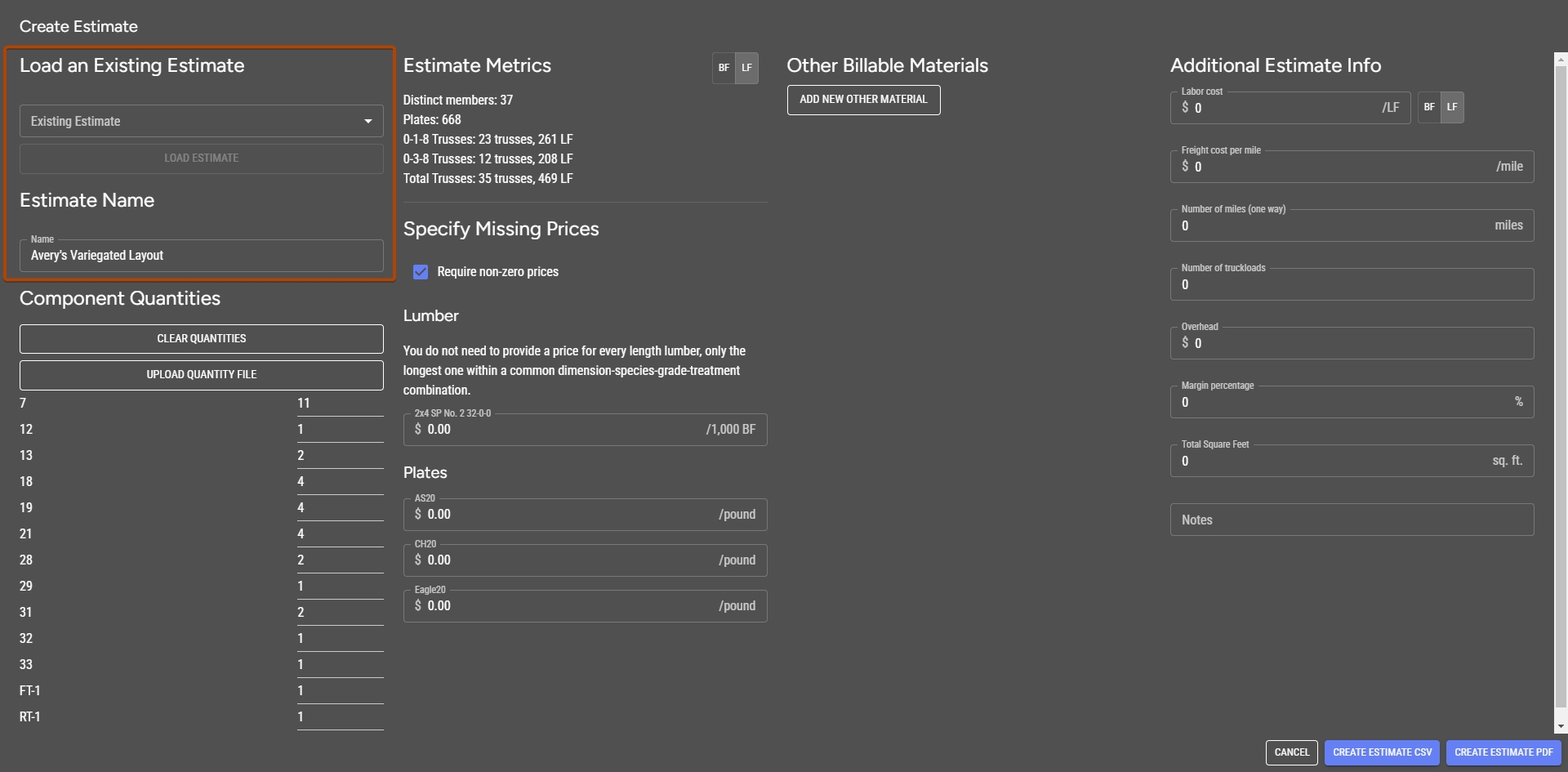1568x772 pixels.
Task: Select the Margin percentage input
Action: click(1339, 402)
